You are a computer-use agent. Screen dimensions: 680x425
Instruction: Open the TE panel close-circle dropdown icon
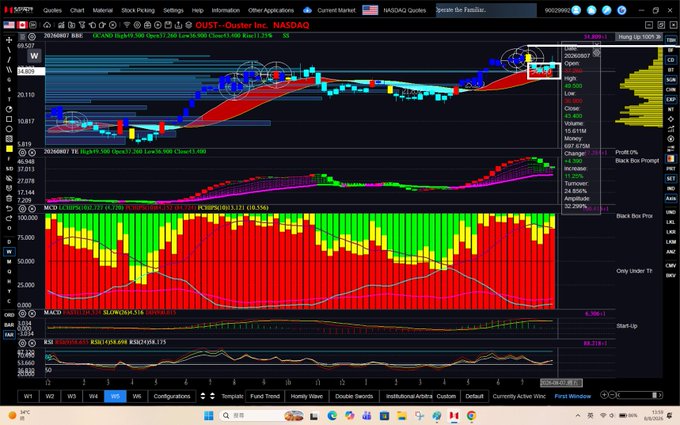point(32,153)
